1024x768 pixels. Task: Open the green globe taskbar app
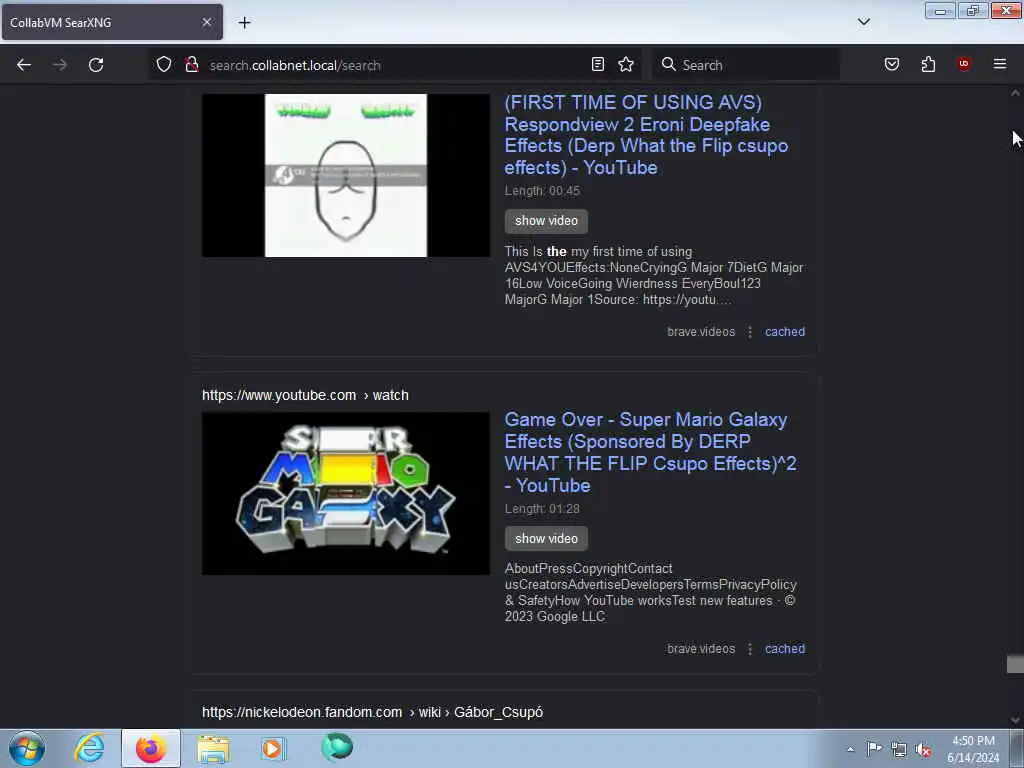tap(336, 747)
